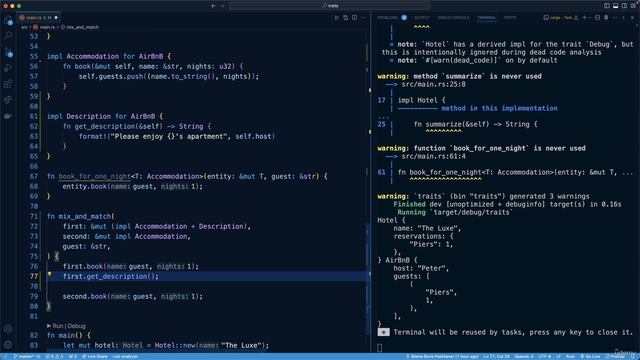This screenshot has height=360, width=640.
Task: Click 'fn mix_and_match(' on line 71
Action: pyautogui.click(x=81, y=216)
